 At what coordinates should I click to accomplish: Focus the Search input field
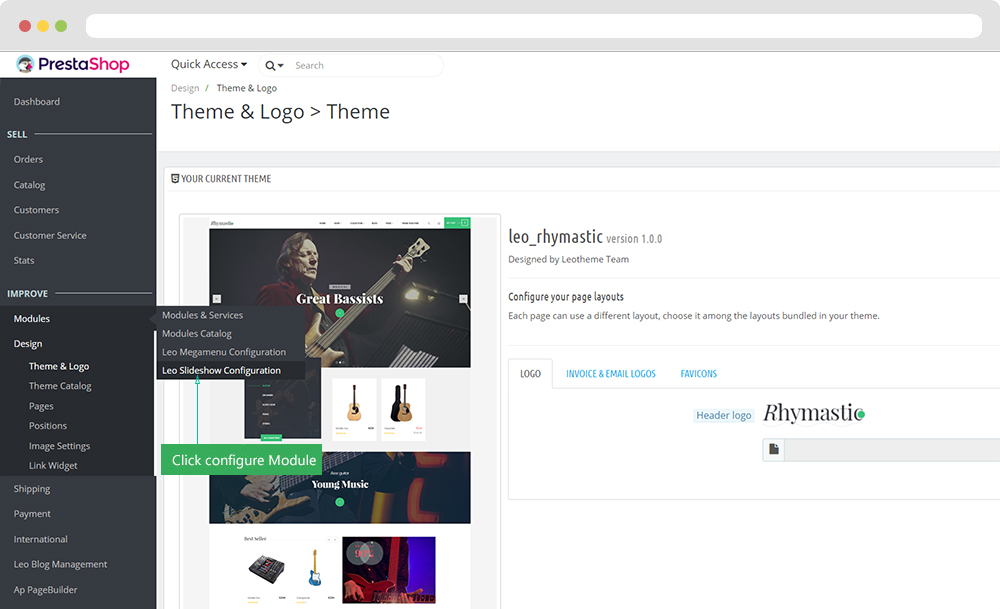coord(365,65)
